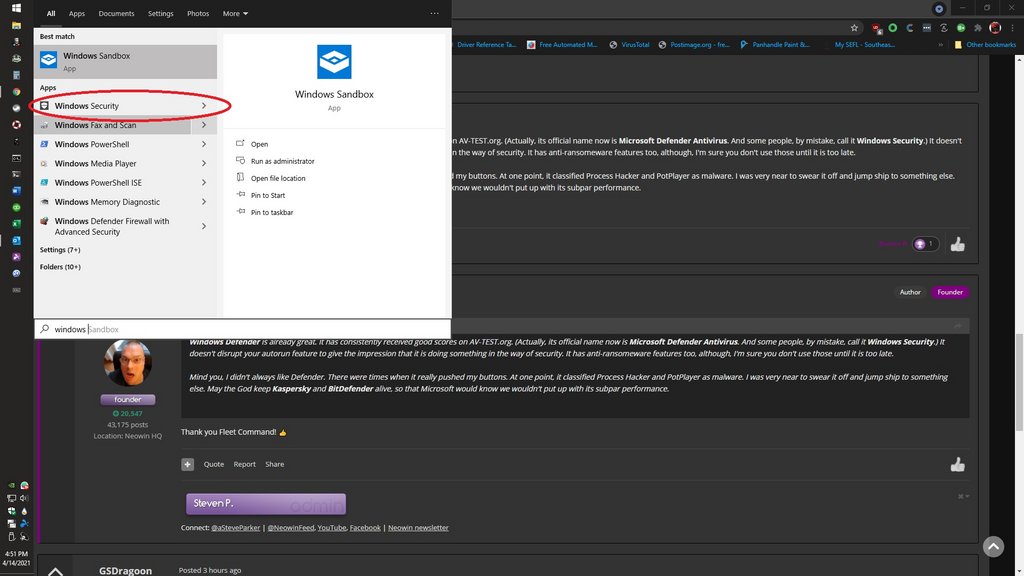
Task: Click the volume speaker tray icon
Action: point(24,498)
